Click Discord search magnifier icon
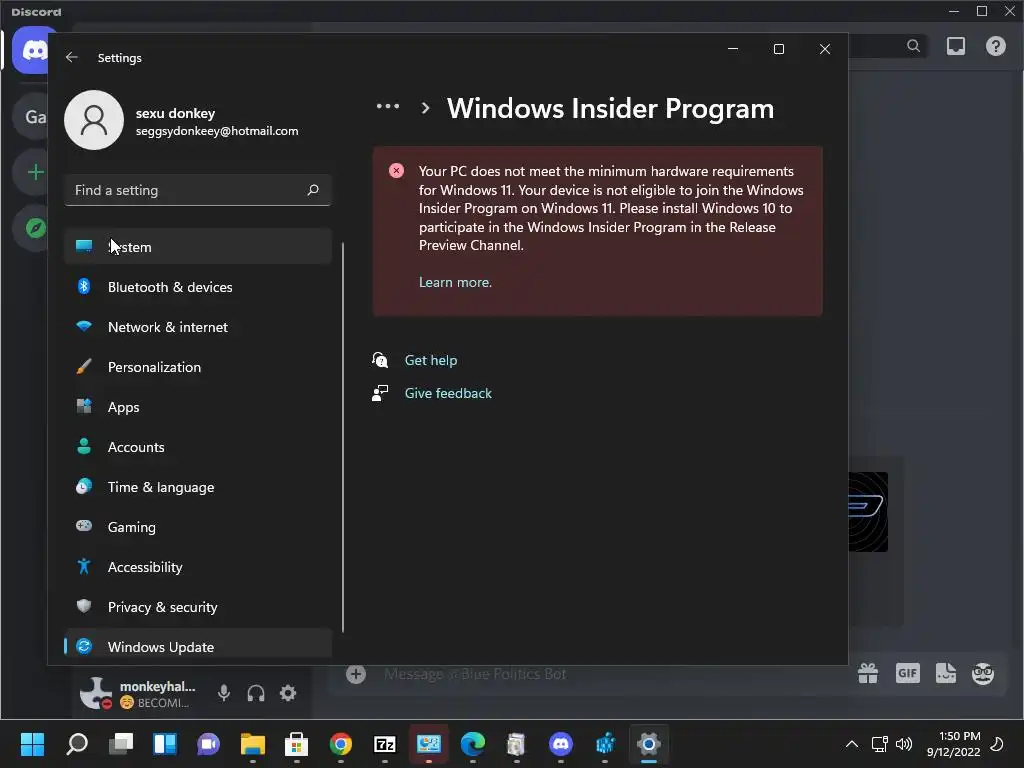This screenshot has height=768, width=1024. [x=914, y=46]
